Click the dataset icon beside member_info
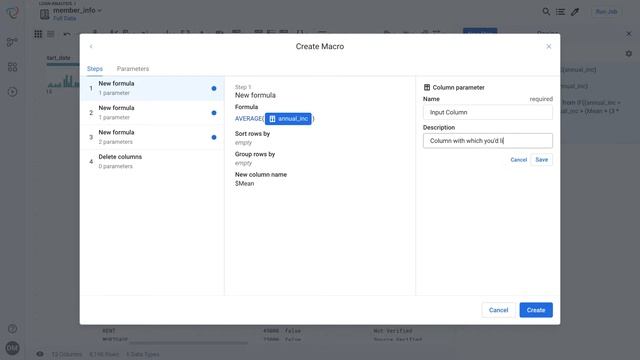 click(x=44, y=14)
